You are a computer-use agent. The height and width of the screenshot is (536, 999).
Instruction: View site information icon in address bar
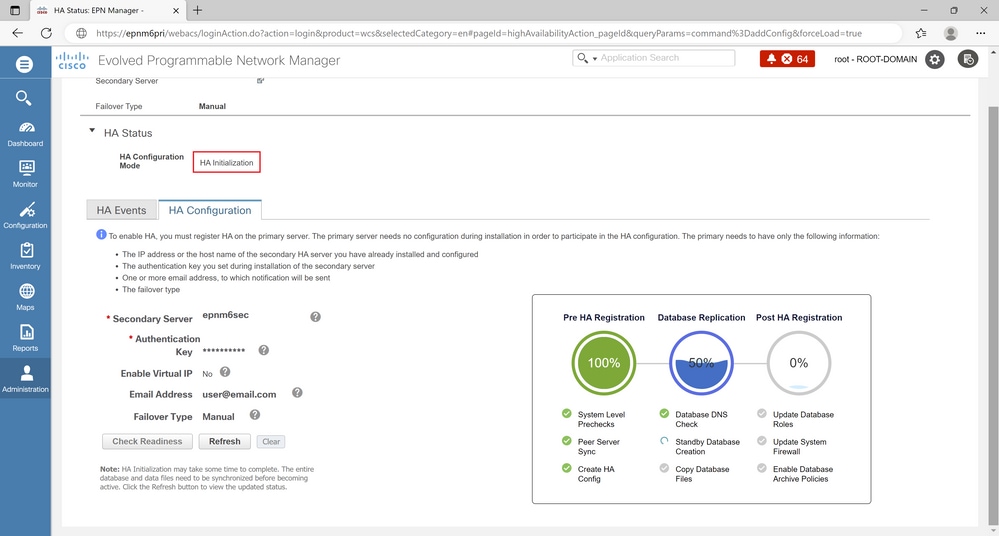coord(82,33)
